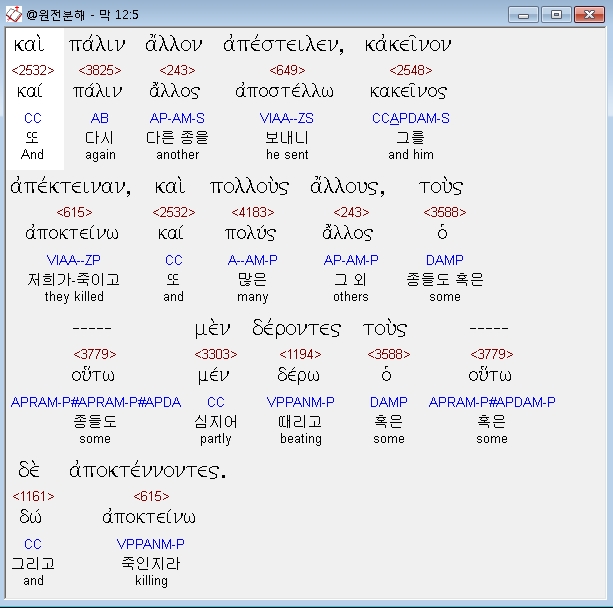
Task: Open Strong's number <3825>
Action: [100, 70]
